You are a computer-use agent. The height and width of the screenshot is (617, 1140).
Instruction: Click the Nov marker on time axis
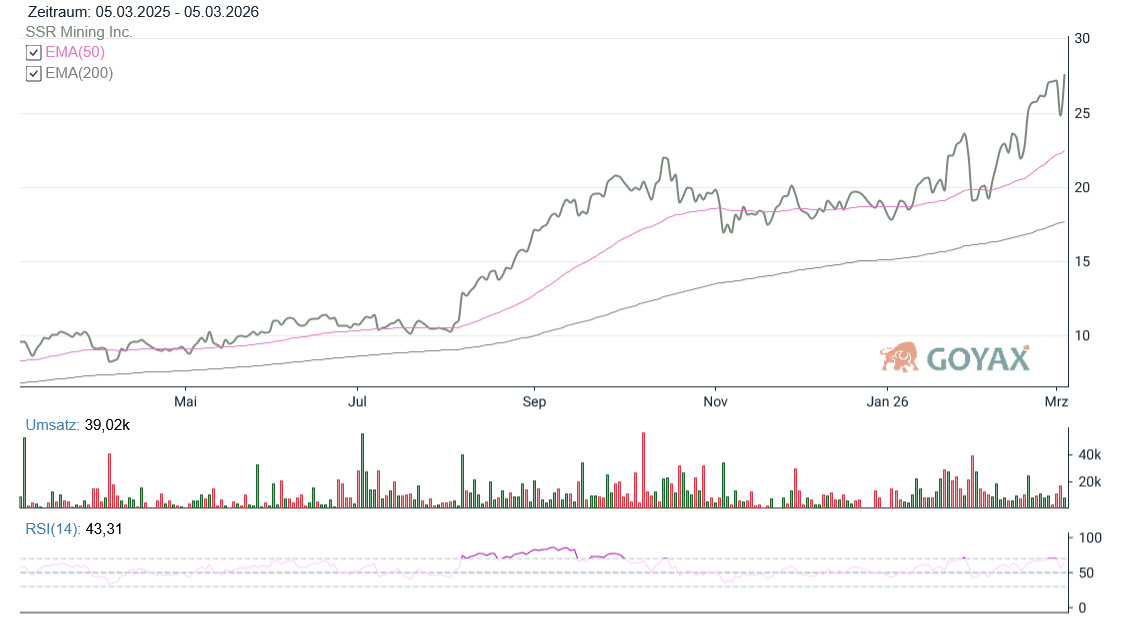(x=714, y=402)
